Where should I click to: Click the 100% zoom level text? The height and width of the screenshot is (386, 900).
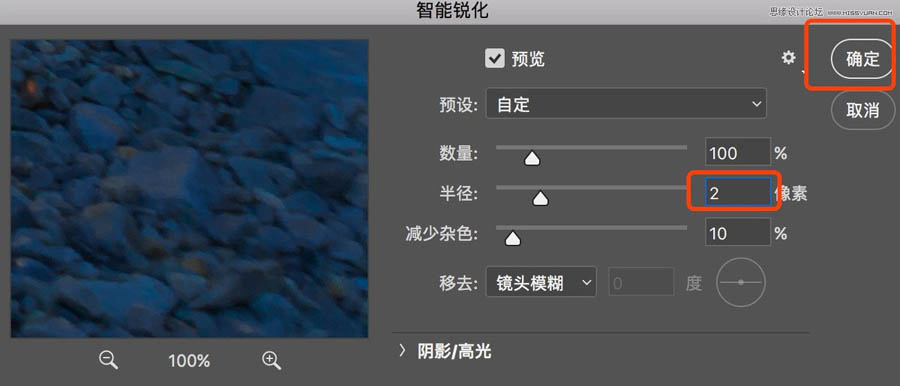[x=189, y=361]
